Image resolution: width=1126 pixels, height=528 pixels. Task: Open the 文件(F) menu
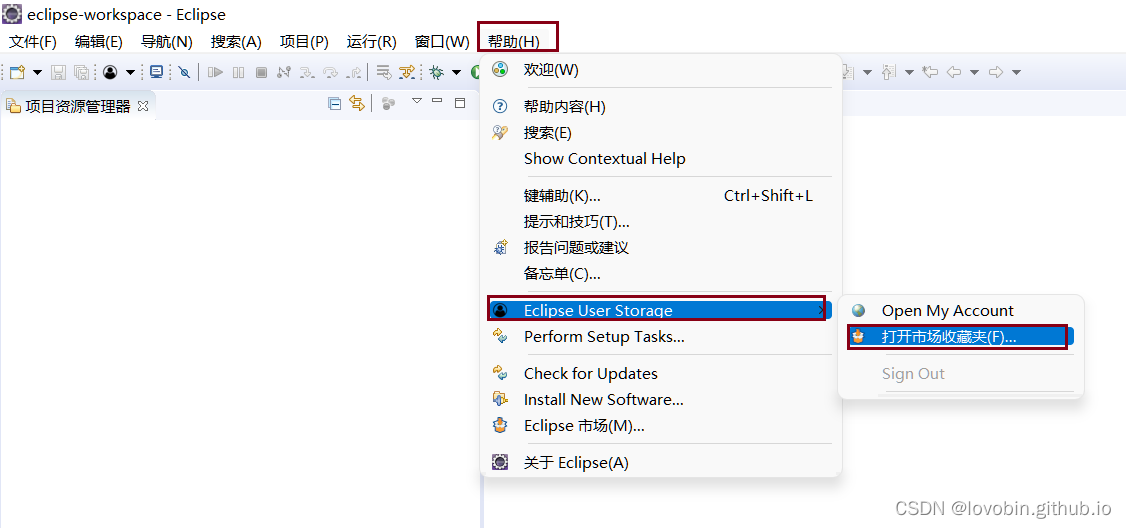coord(33,41)
